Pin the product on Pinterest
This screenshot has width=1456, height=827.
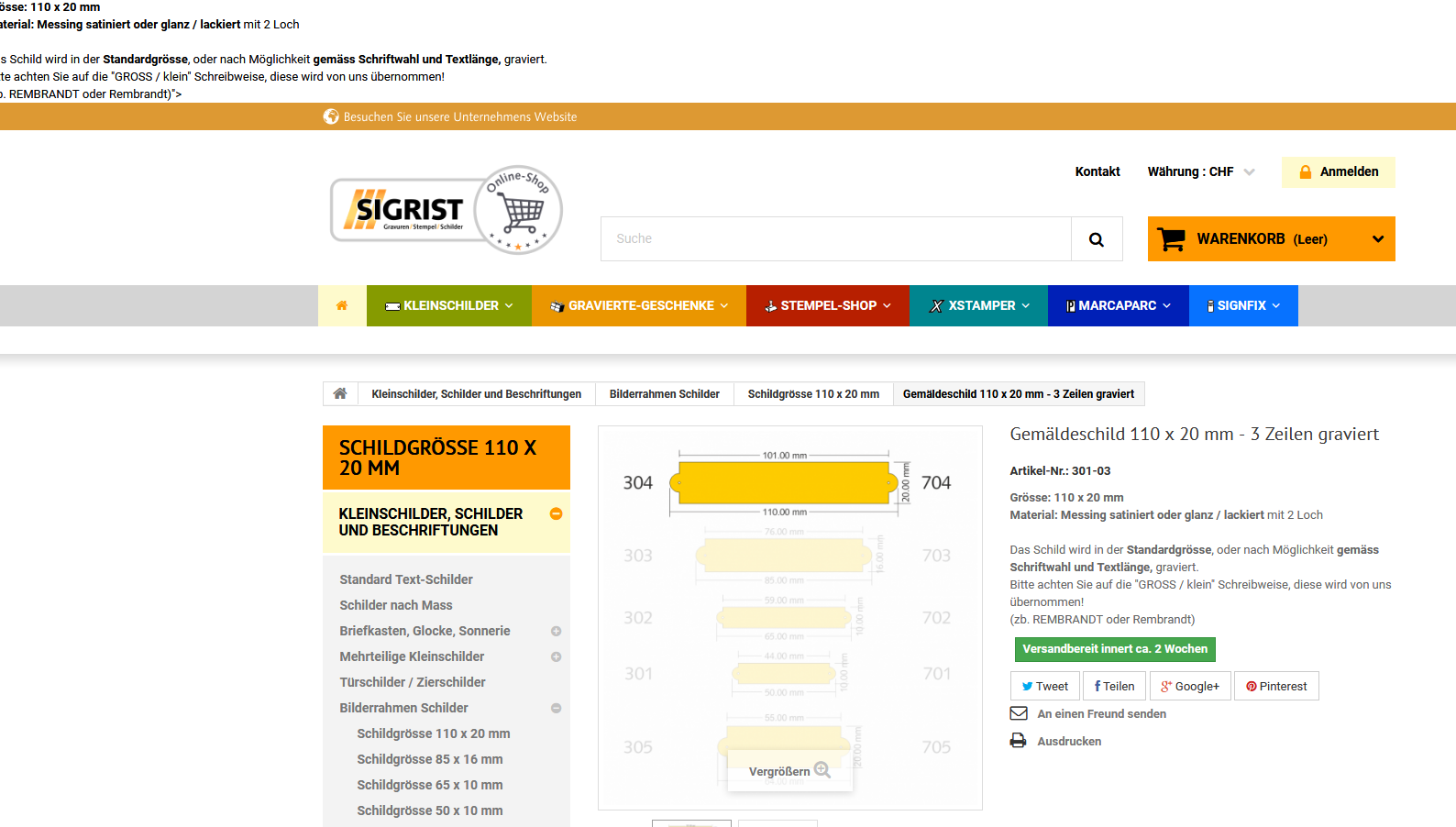click(1276, 686)
